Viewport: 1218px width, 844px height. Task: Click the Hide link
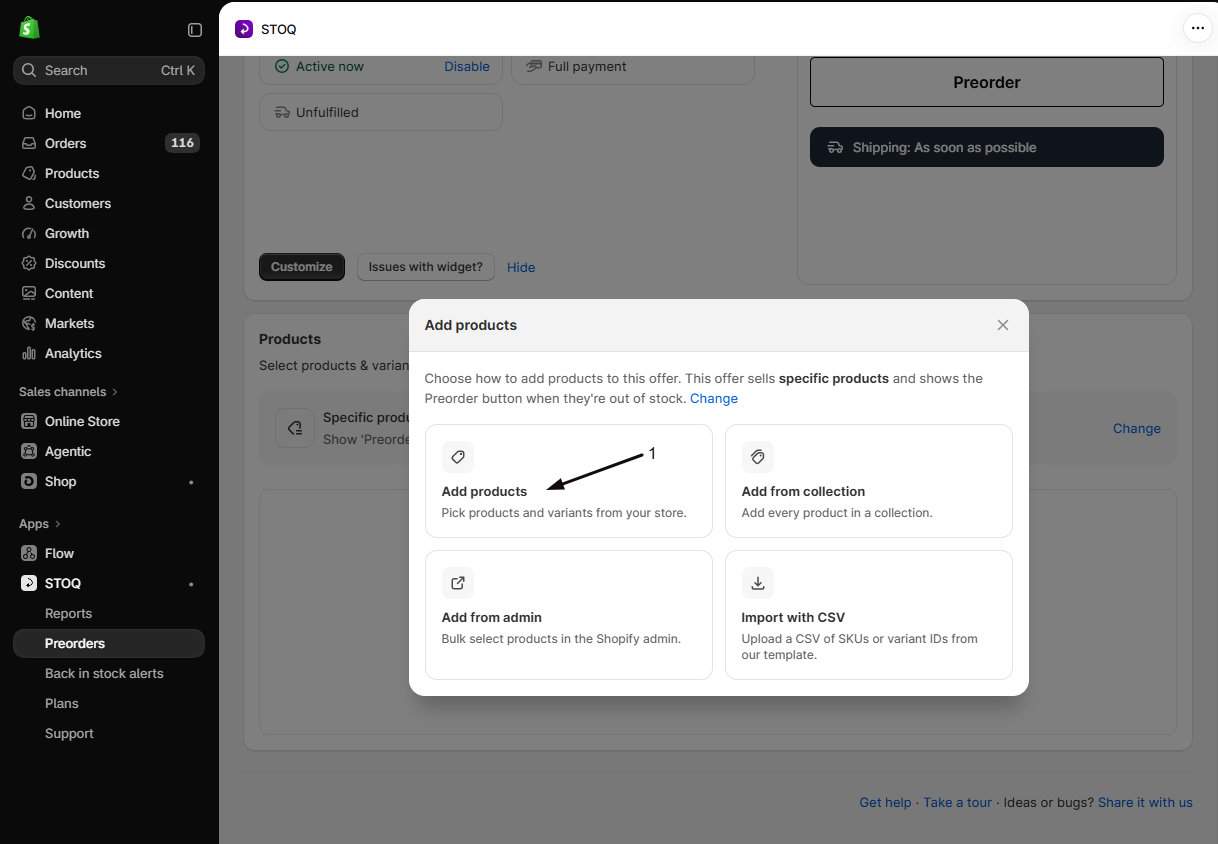(x=521, y=267)
